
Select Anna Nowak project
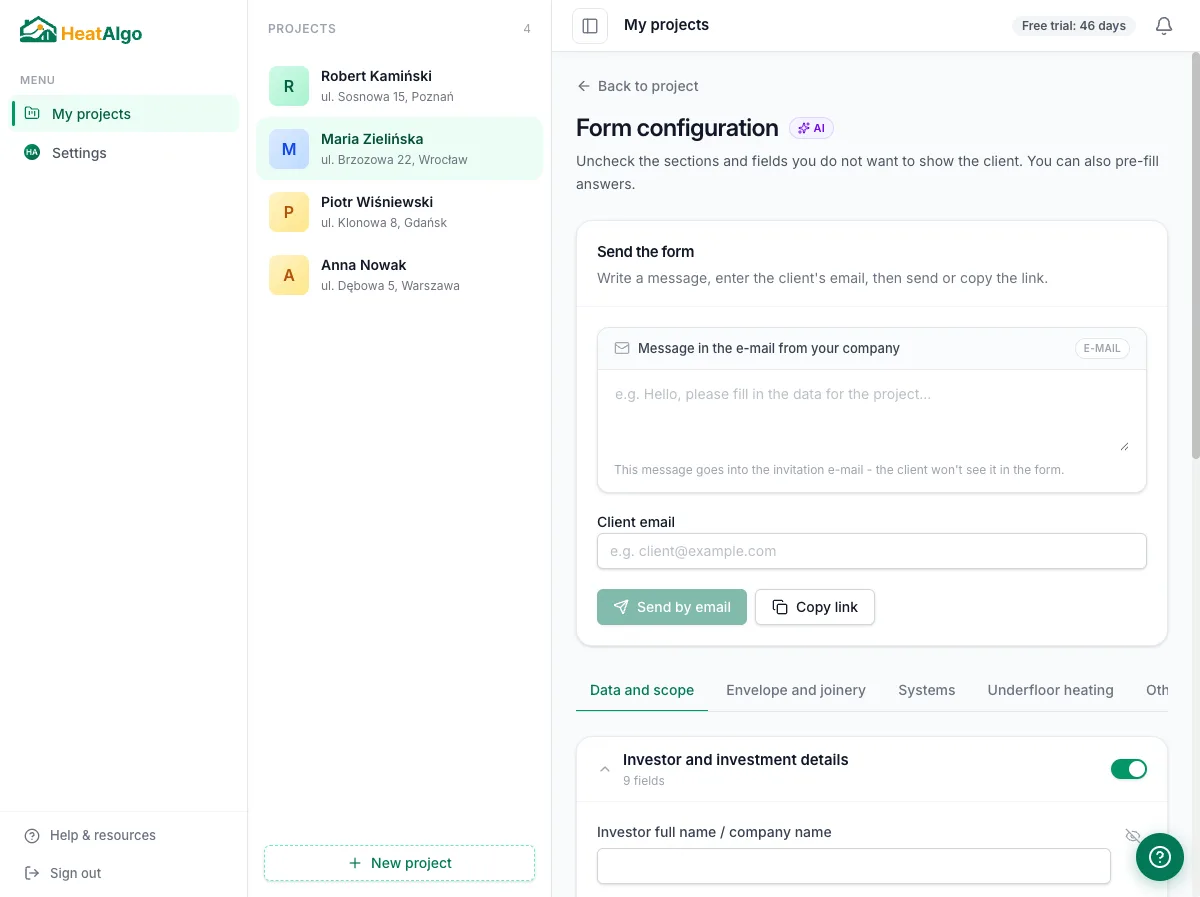point(399,275)
